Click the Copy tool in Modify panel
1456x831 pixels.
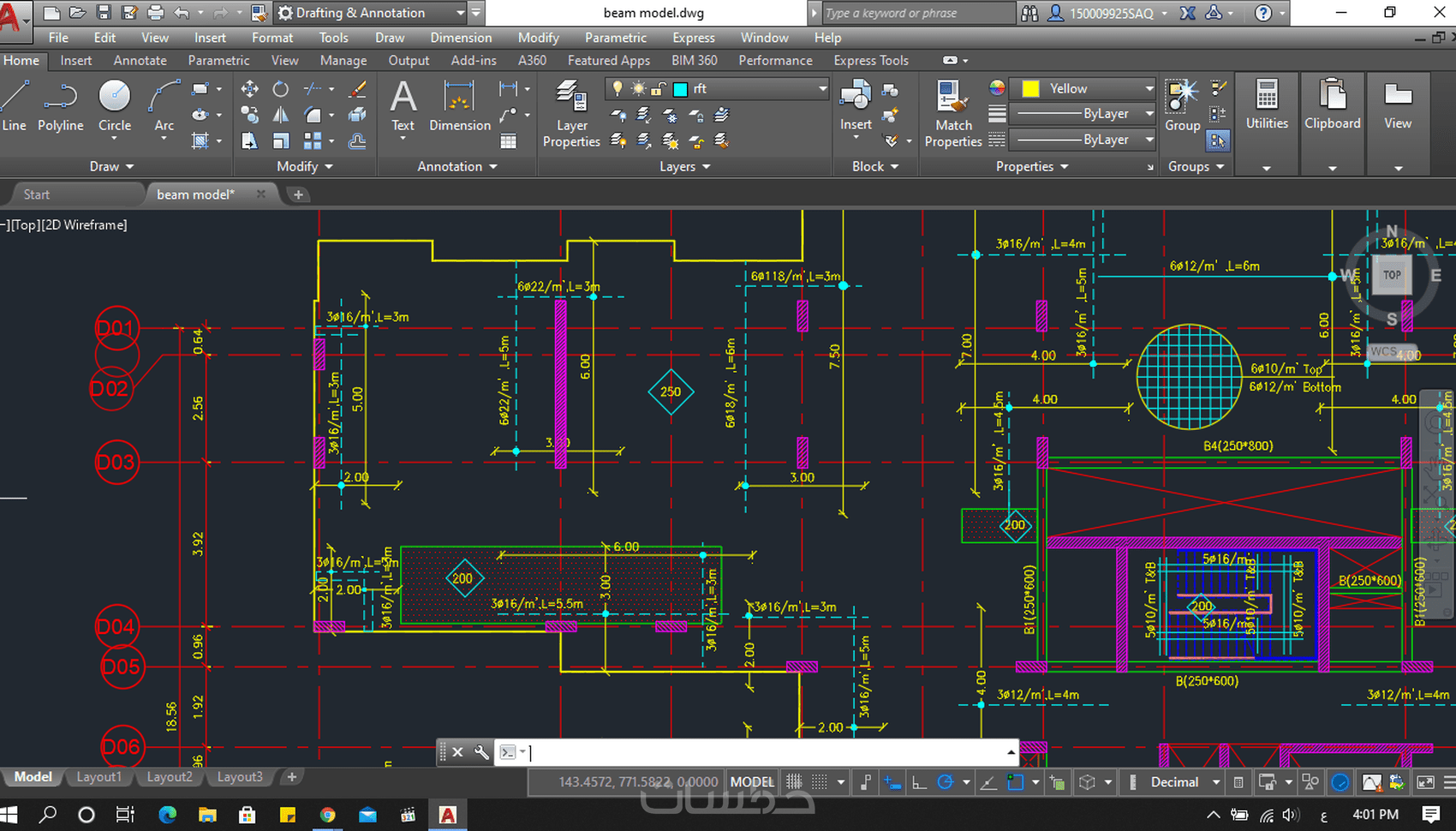(x=250, y=115)
